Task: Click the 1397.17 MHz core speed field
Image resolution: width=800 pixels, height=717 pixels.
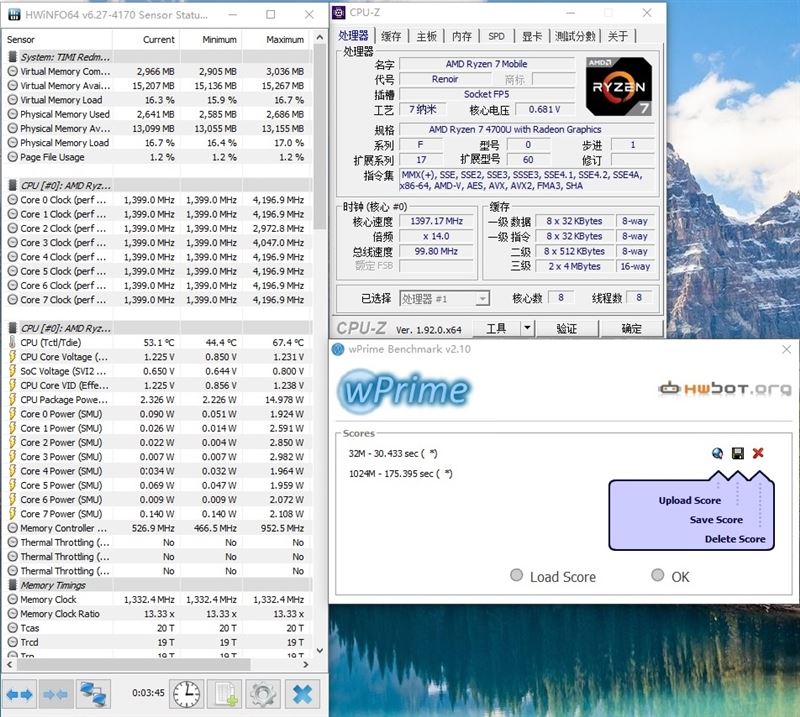Action: 436,221
